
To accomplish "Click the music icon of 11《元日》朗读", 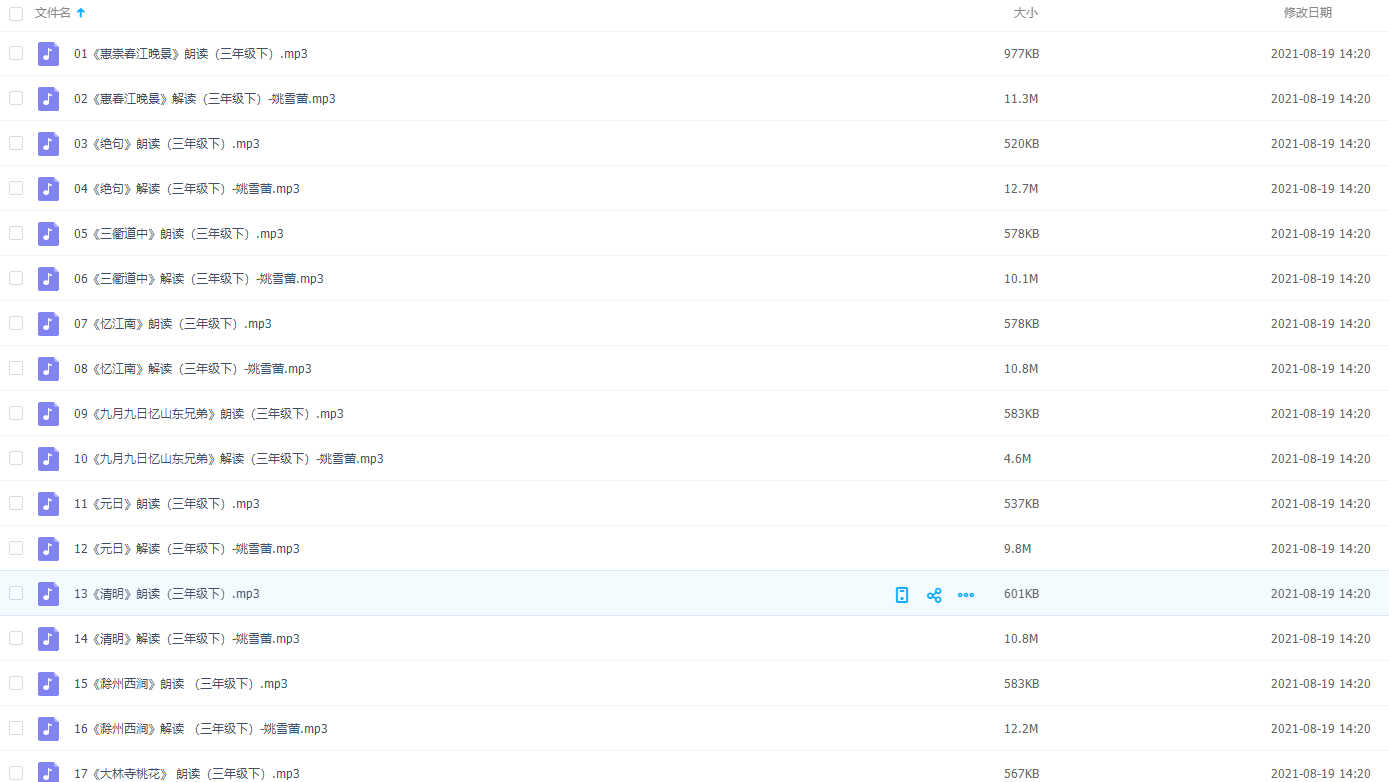I will click(x=48, y=504).
